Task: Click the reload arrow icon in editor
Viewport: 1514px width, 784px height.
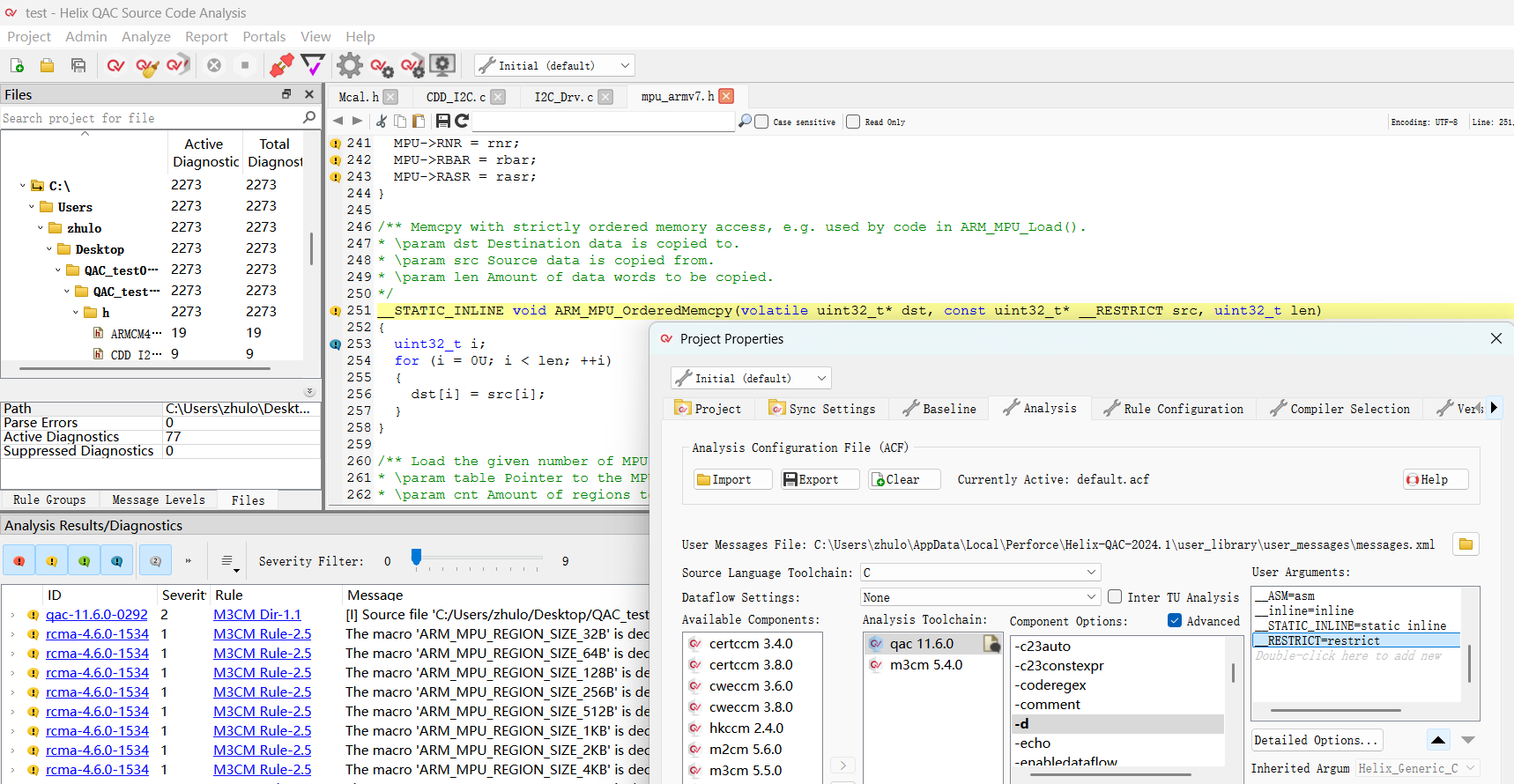Action: (462, 121)
